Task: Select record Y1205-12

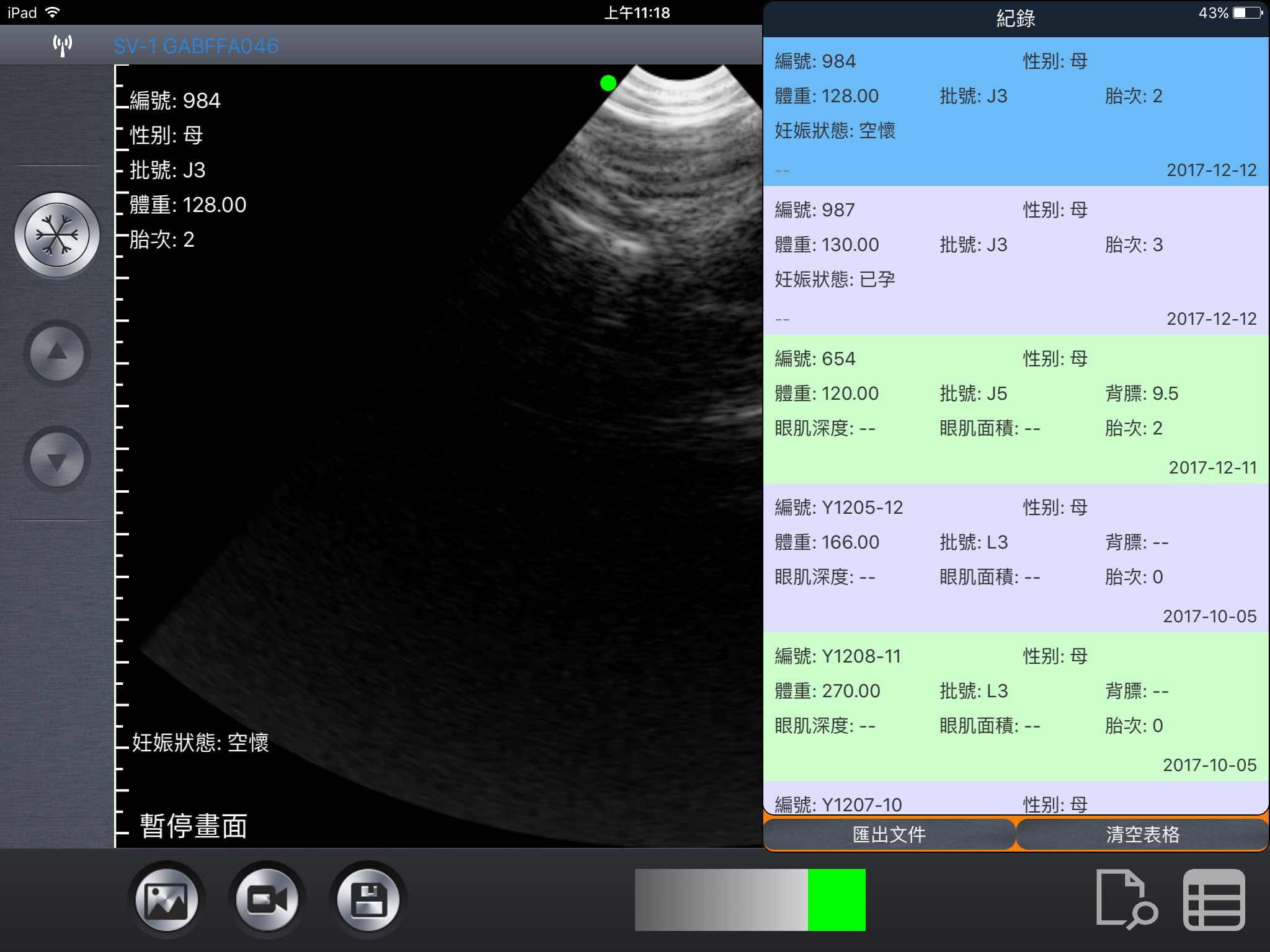Action: point(1015,558)
